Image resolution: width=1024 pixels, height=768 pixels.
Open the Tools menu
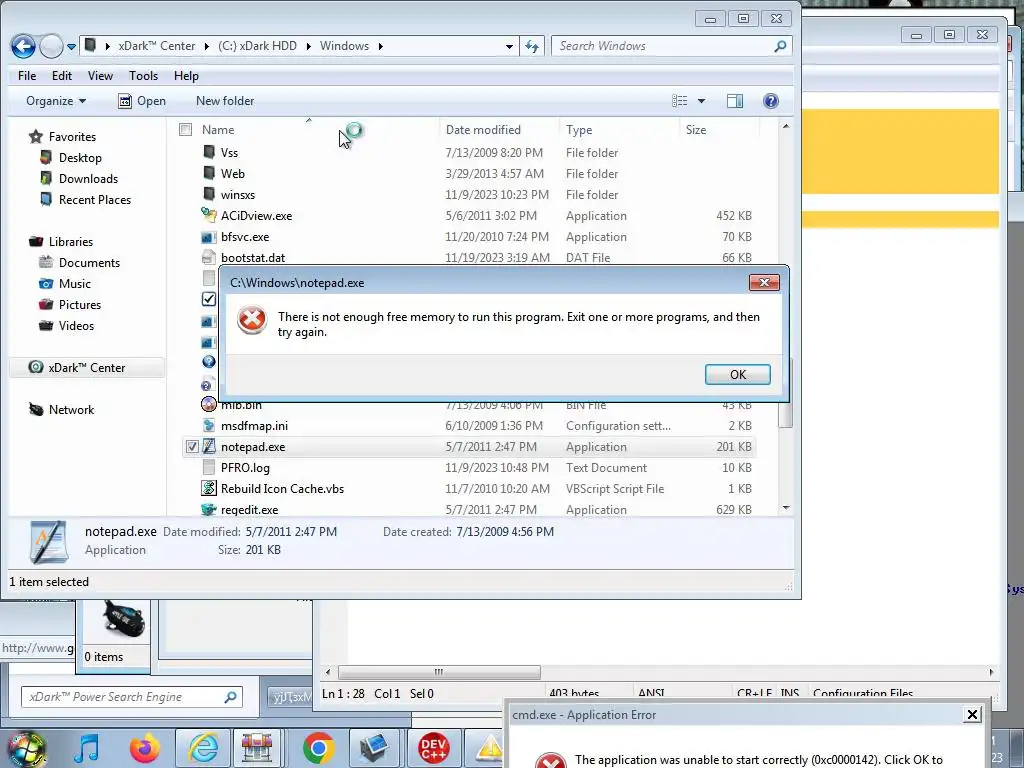pos(143,76)
